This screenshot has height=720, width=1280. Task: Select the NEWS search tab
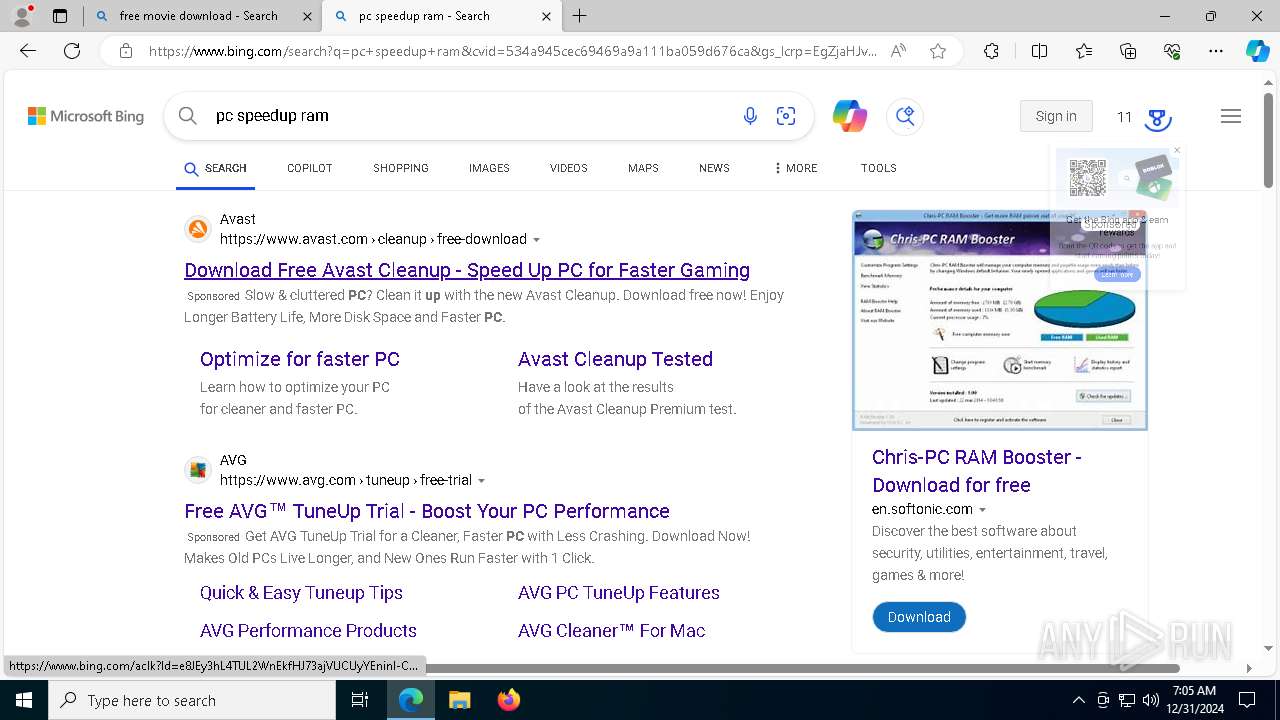(x=714, y=168)
